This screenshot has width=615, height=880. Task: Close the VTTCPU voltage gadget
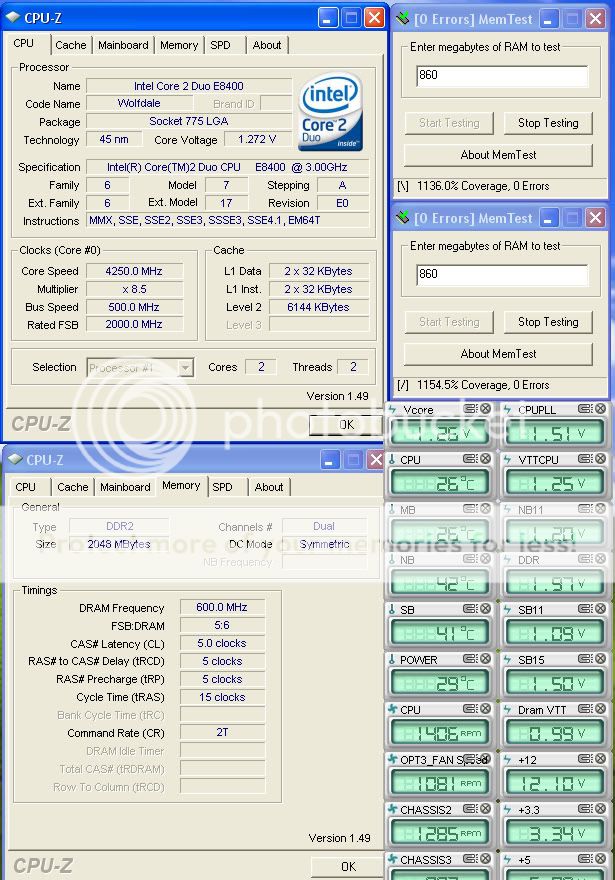click(600, 459)
